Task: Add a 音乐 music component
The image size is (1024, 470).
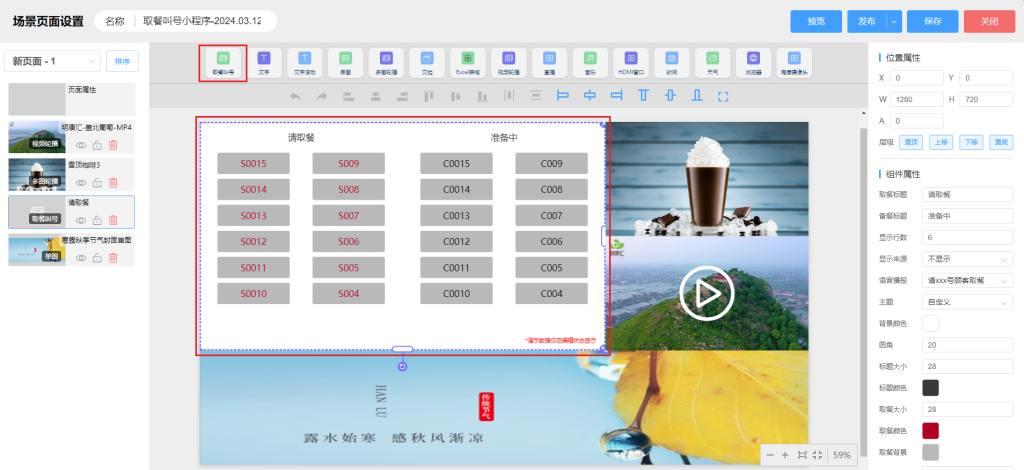Action: [x=590, y=63]
